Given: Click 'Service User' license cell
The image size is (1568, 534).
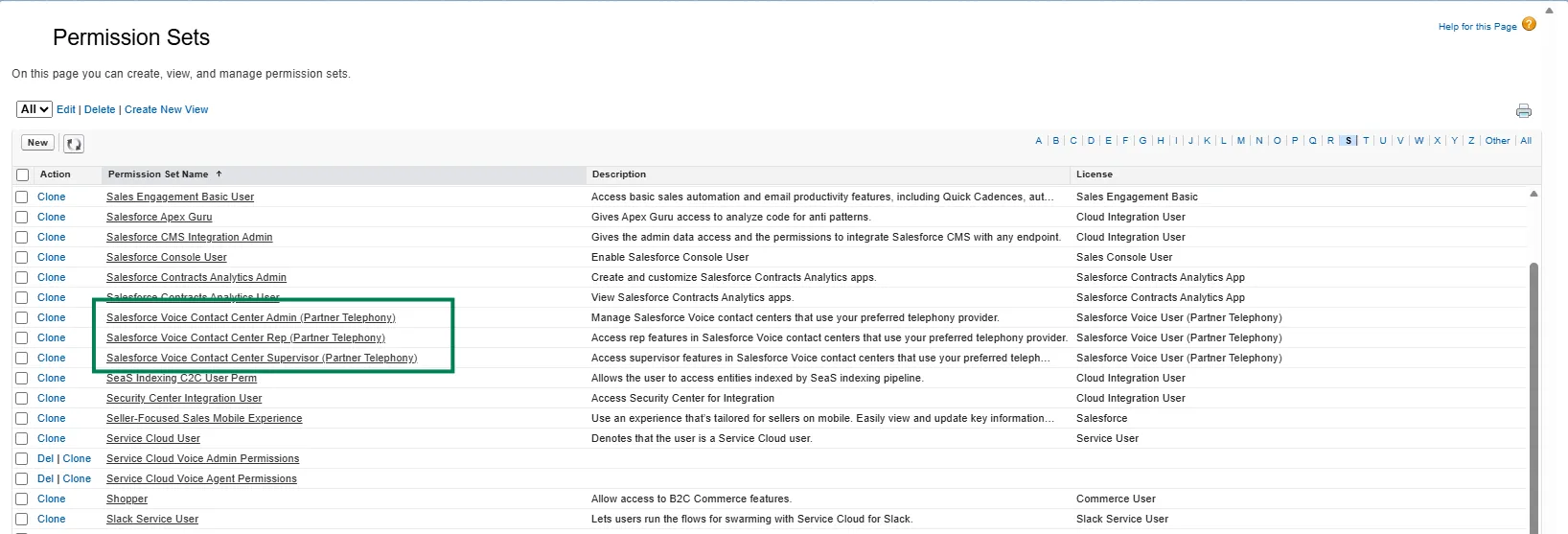Looking at the screenshot, I should coord(1107,438).
